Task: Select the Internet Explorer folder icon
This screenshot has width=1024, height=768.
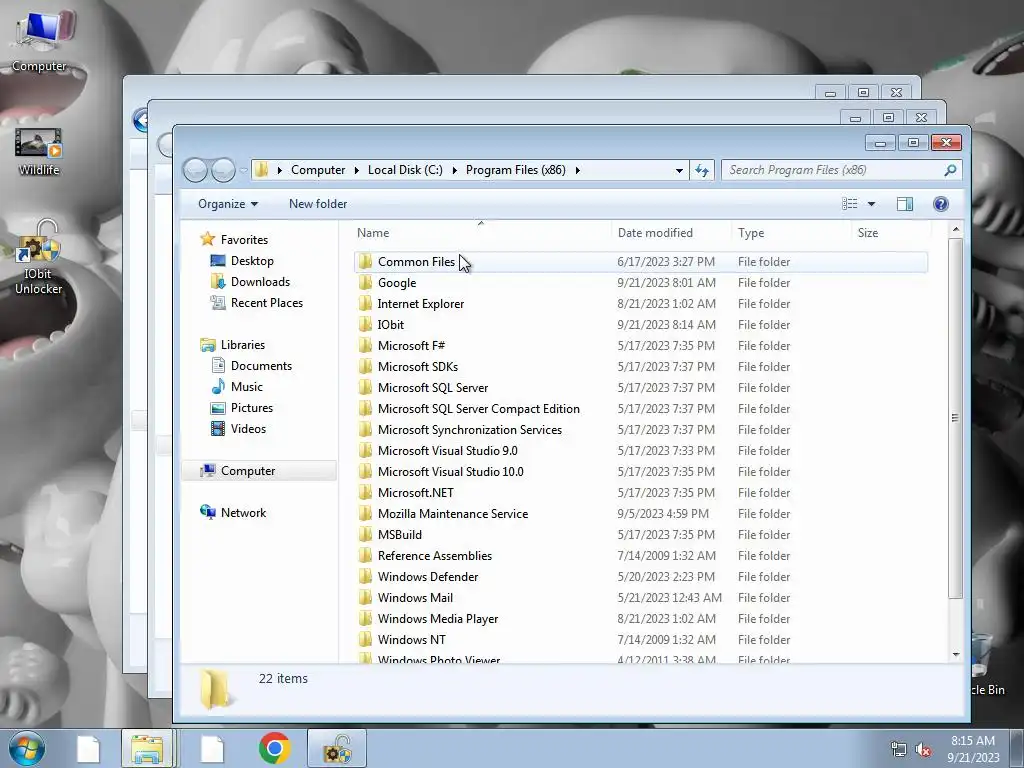Action: point(365,304)
